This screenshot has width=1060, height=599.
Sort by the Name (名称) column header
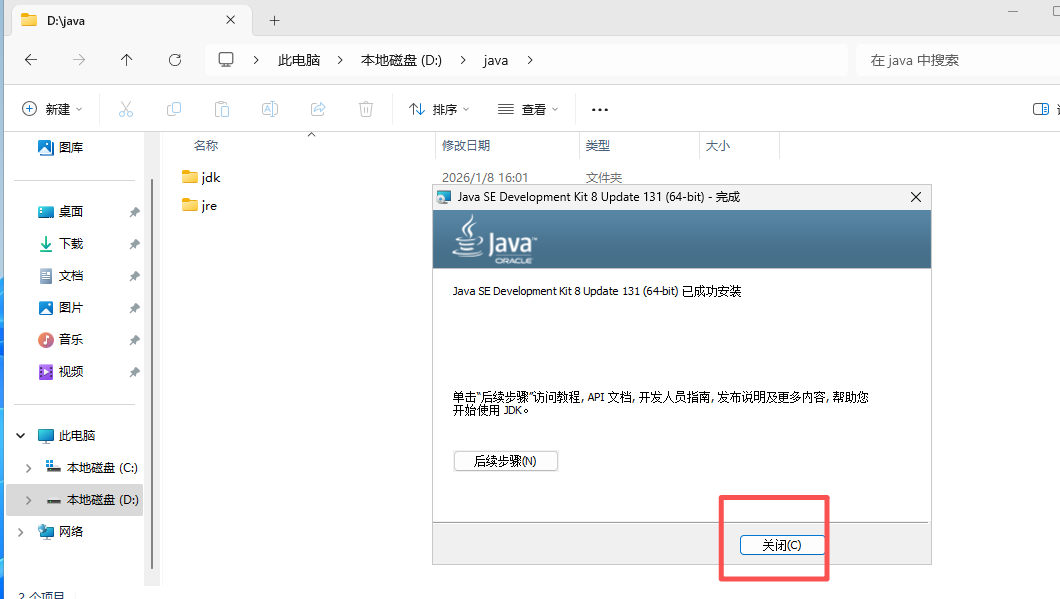(x=206, y=145)
